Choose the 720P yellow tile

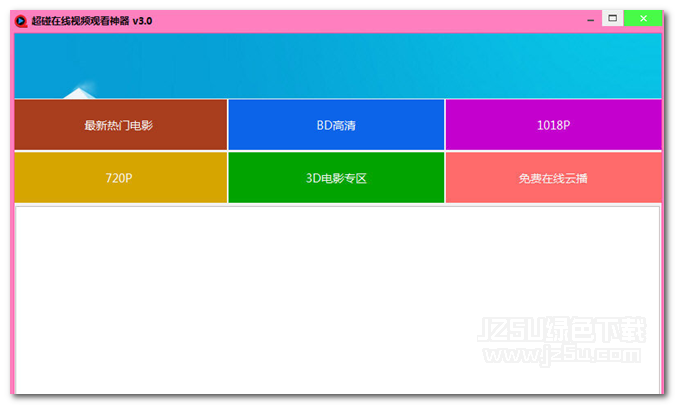[x=120, y=178]
